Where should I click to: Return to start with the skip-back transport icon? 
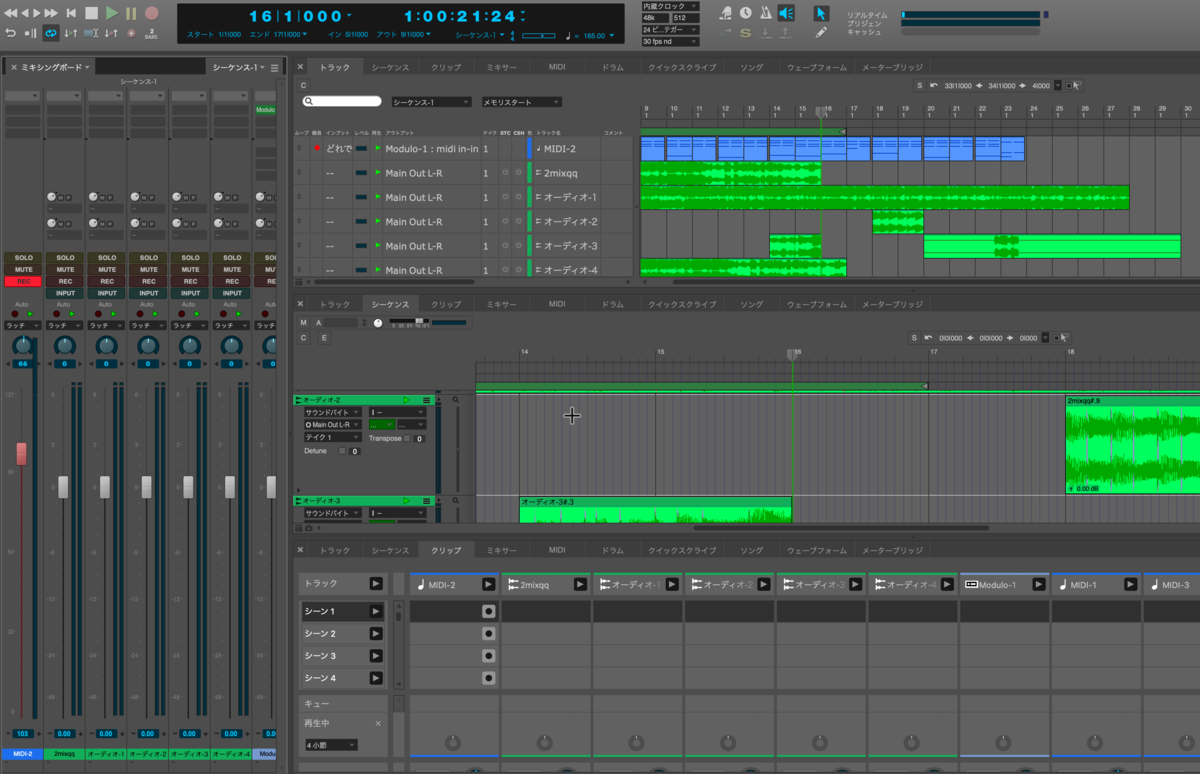[x=71, y=13]
